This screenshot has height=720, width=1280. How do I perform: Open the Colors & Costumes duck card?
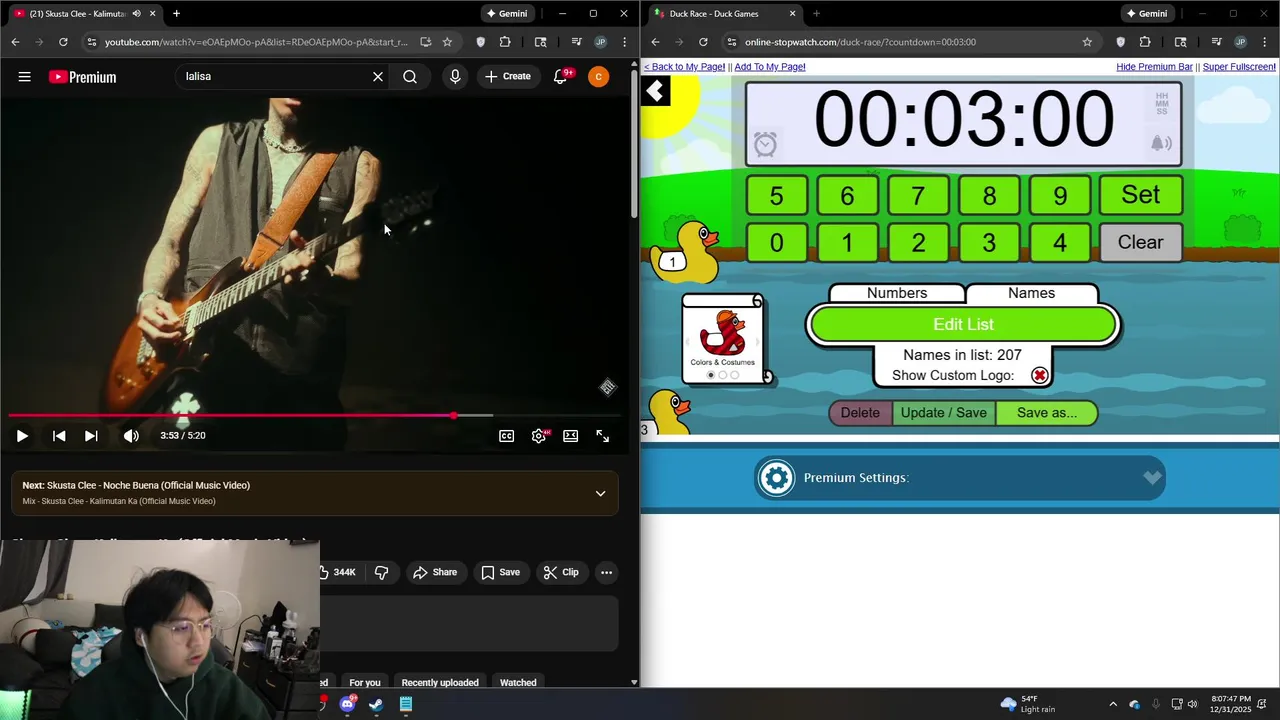point(722,337)
